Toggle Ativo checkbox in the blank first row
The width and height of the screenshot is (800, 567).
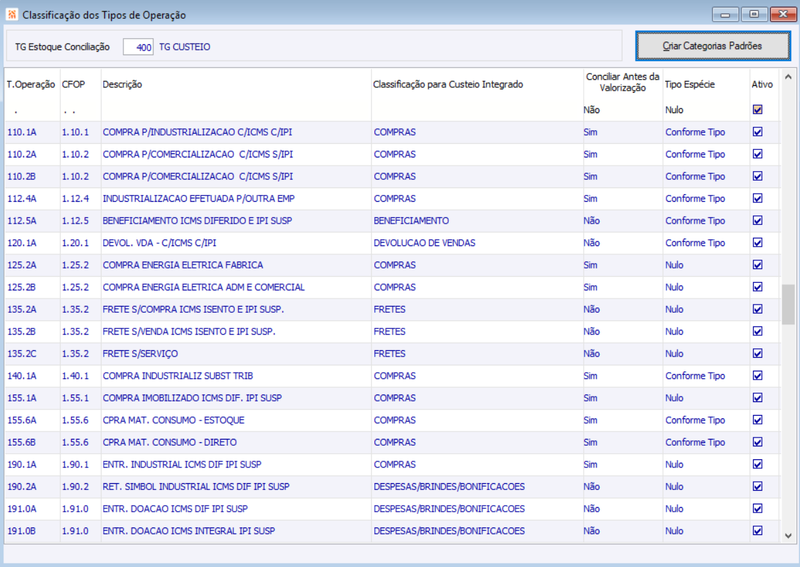pyautogui.click(x=758, y=110)
